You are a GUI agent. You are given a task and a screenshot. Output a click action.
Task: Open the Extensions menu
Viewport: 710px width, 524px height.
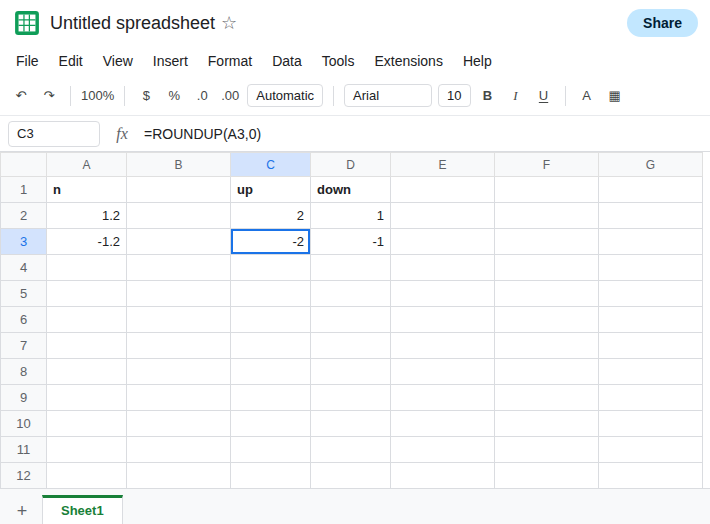click(x=408, y=61)
